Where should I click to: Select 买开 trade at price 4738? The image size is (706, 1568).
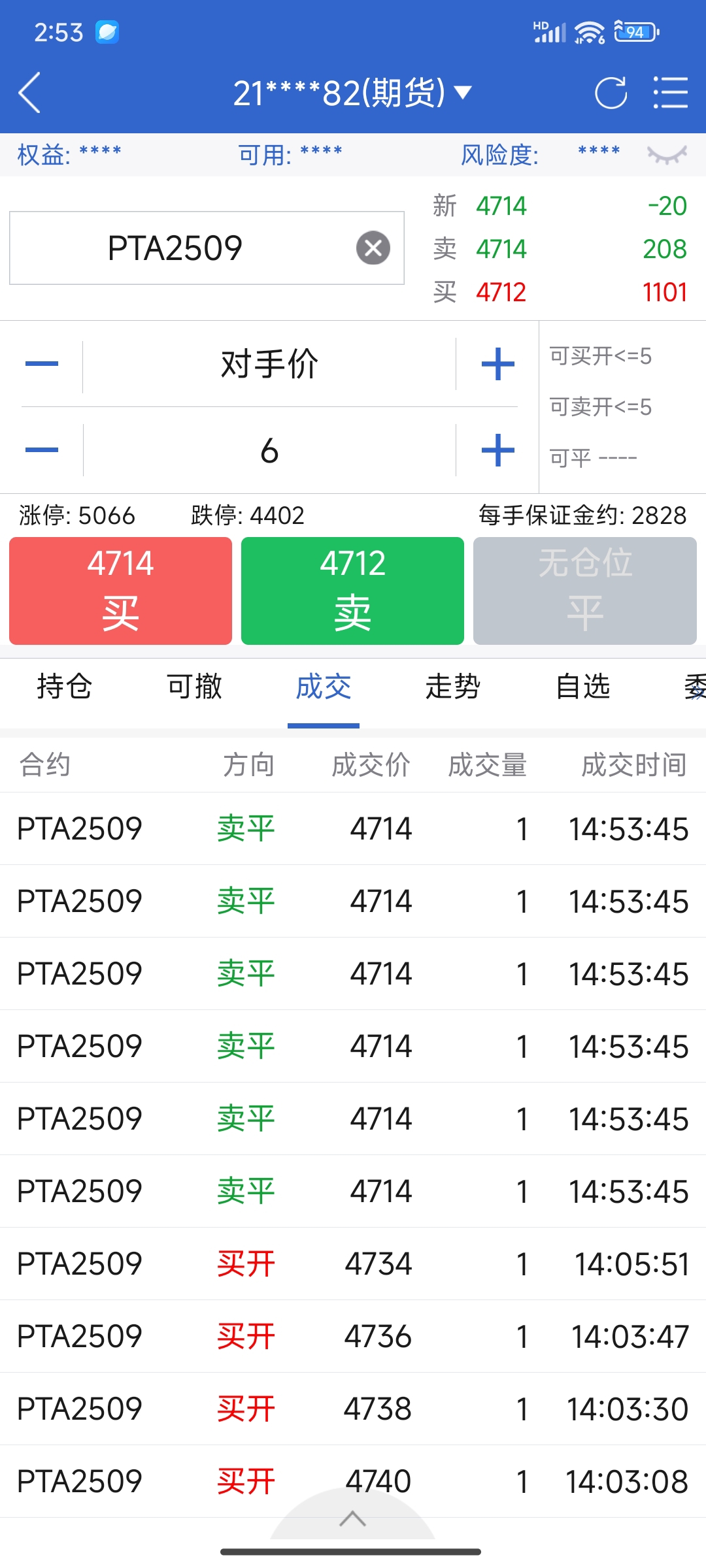pos(353,1409)
